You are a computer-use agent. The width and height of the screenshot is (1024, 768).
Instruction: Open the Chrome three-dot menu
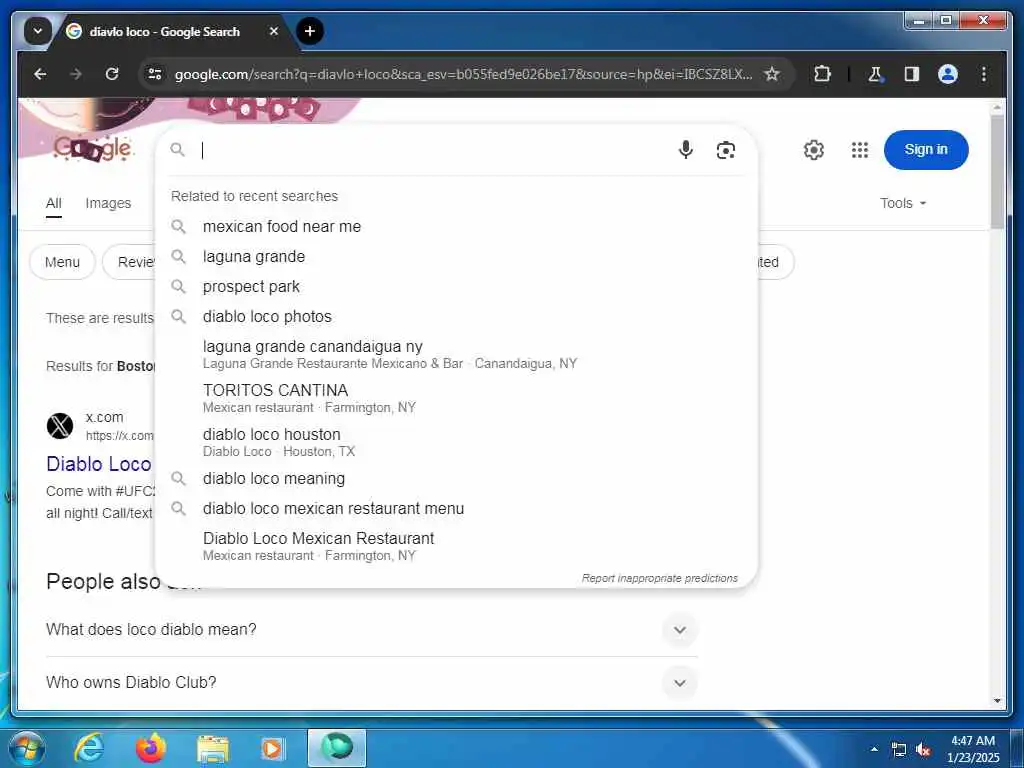[x=984, y=74]
